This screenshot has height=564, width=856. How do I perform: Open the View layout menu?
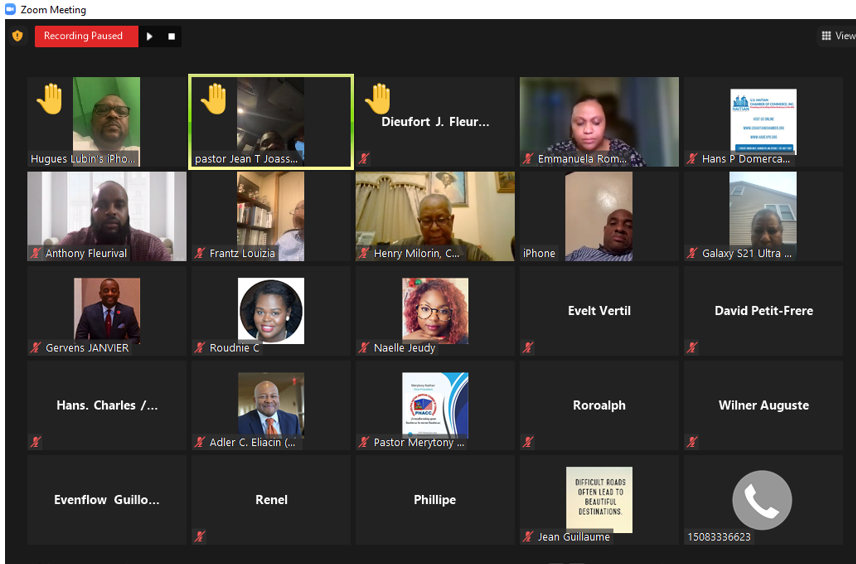[838, 36]
